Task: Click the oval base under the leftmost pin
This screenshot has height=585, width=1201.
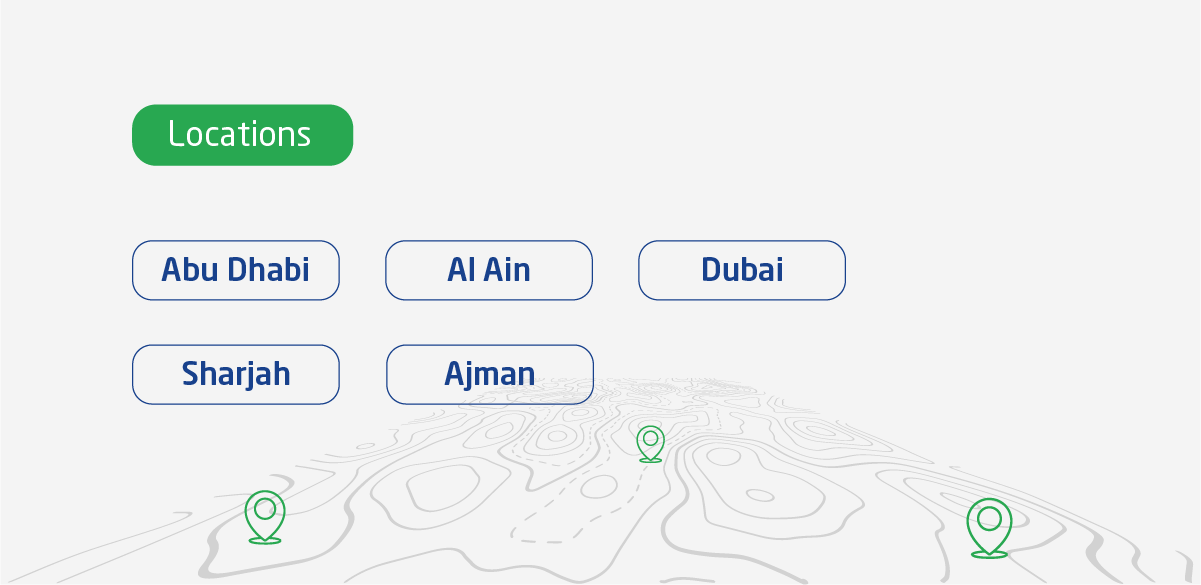Action: coord(264,540)
